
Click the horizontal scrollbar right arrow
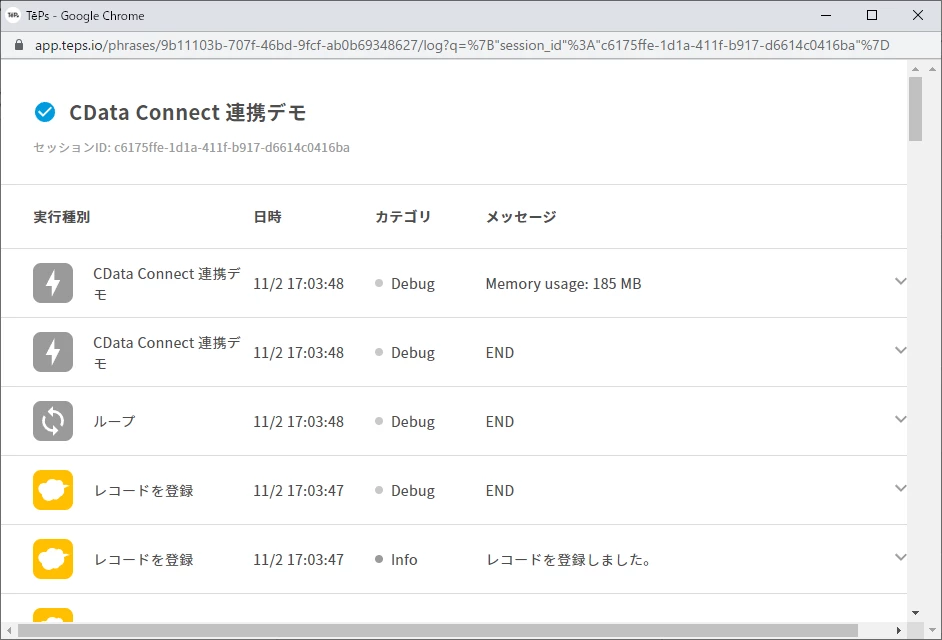coord(899,630)
